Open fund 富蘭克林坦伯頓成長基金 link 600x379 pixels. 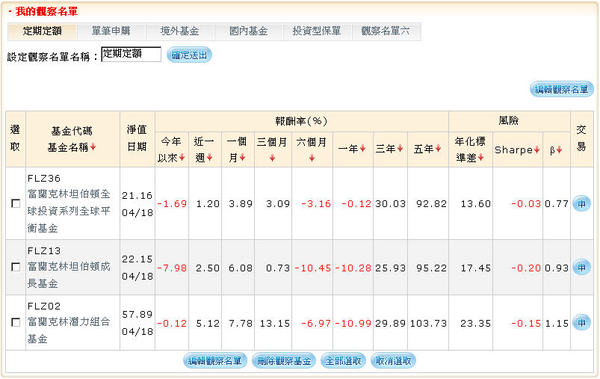[69, 275]
